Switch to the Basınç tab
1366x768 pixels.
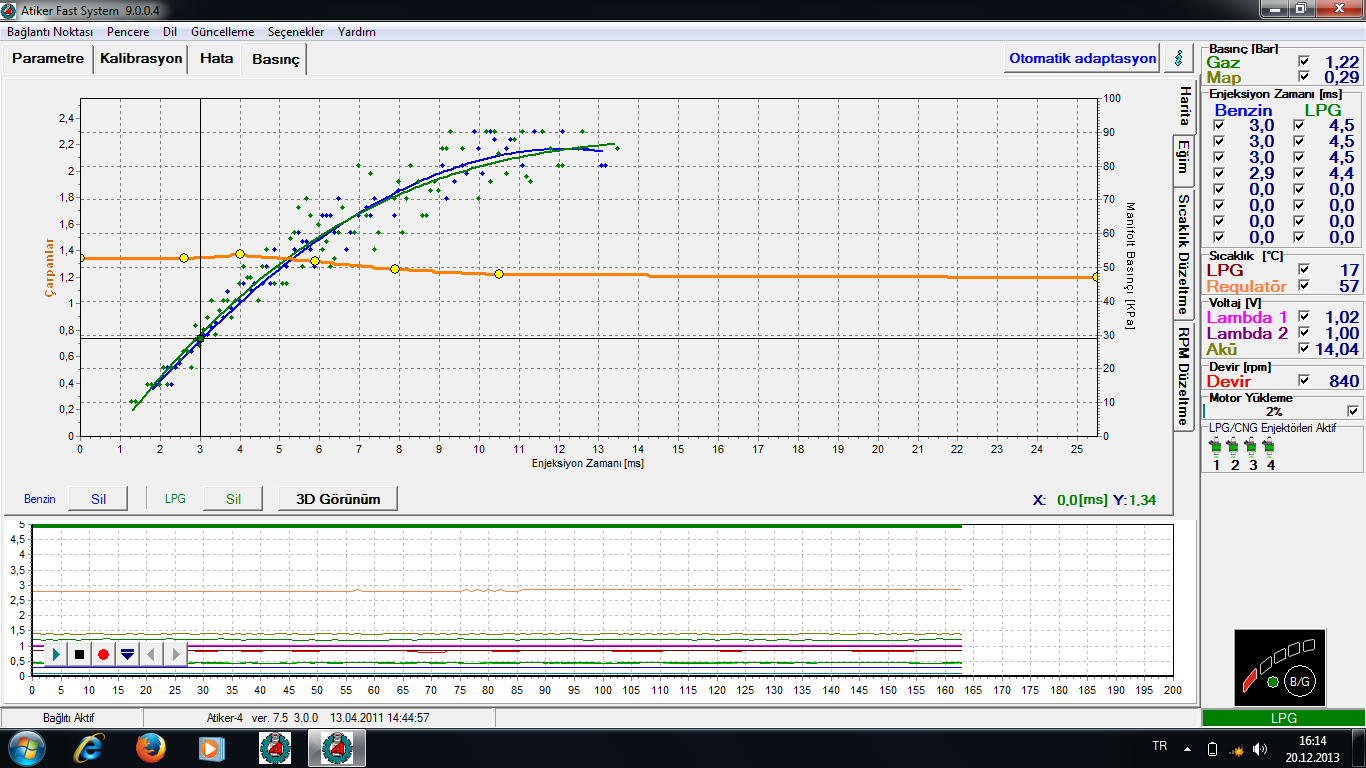click(275, 60)
